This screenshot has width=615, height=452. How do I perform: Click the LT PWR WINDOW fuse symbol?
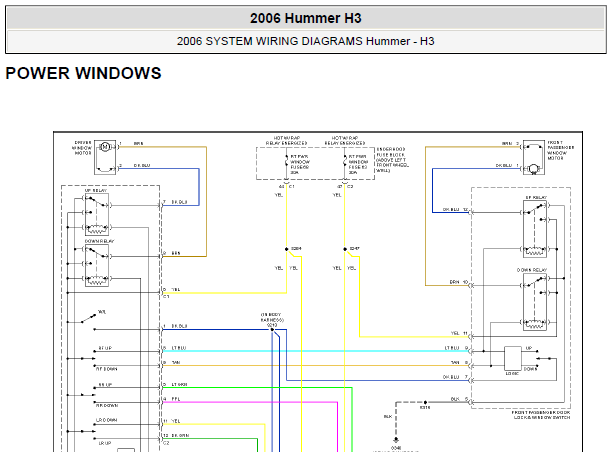click(287, 162)
